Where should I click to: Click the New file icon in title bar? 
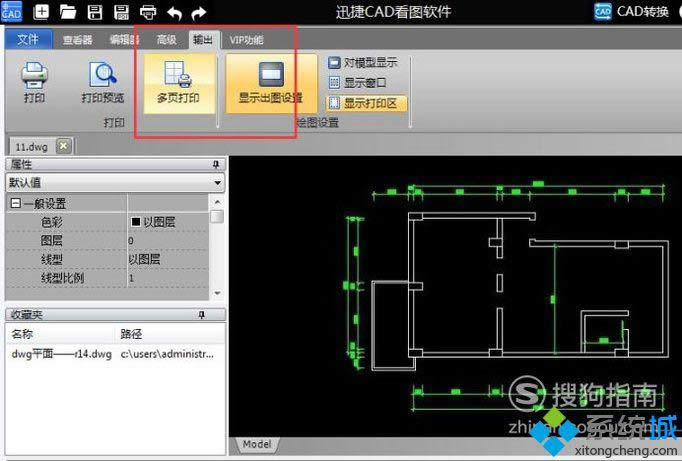41,12
